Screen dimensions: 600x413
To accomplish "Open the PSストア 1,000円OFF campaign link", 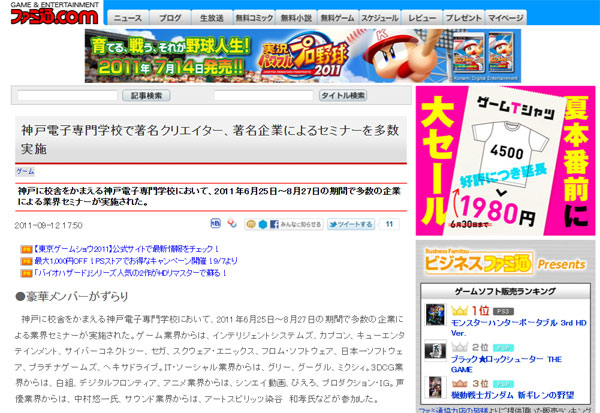I will [x=136, y=261].
